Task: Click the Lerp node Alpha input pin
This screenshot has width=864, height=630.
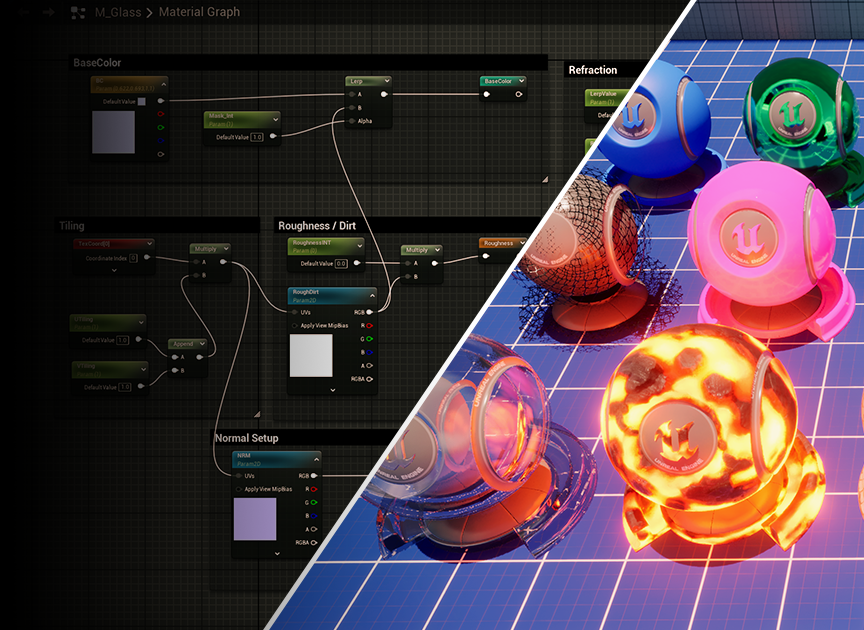Action: pyautogui.click(x=352, y=121)
